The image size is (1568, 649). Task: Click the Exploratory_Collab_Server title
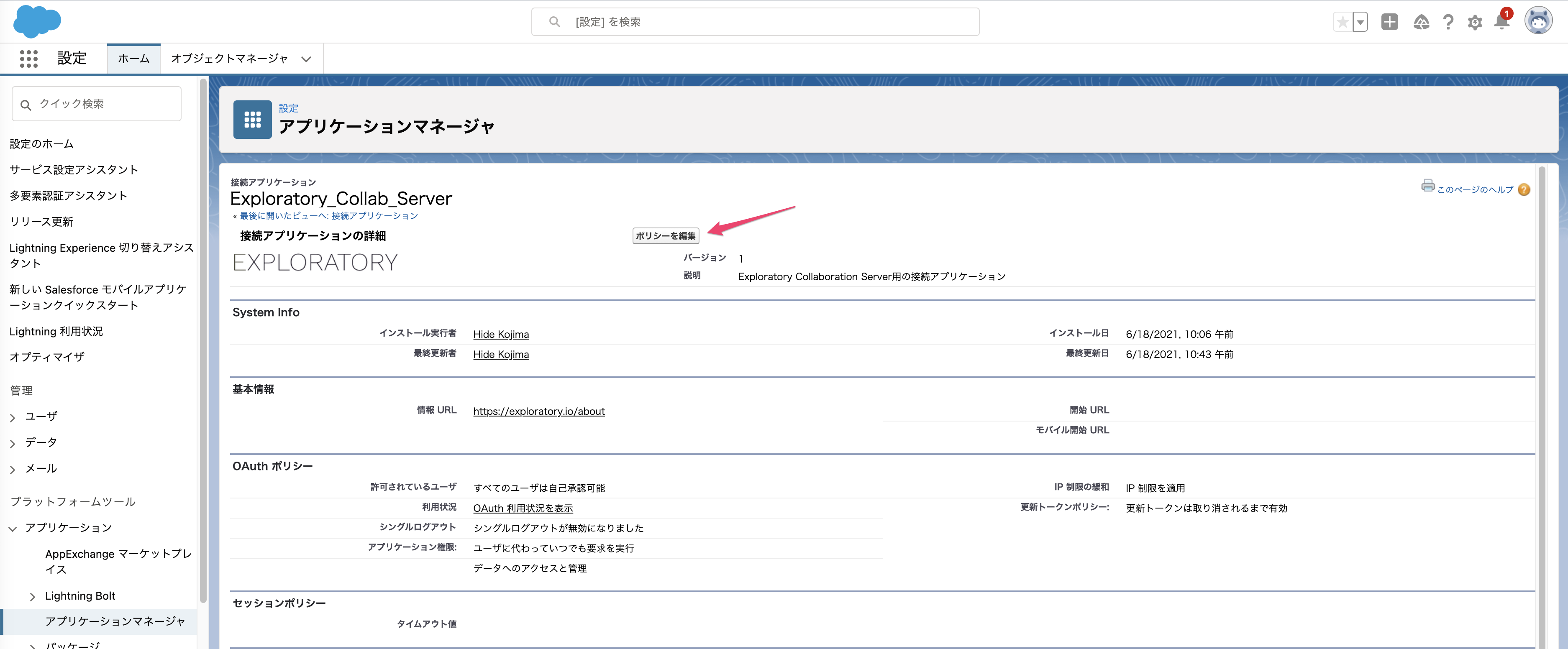tap(341, 198)
